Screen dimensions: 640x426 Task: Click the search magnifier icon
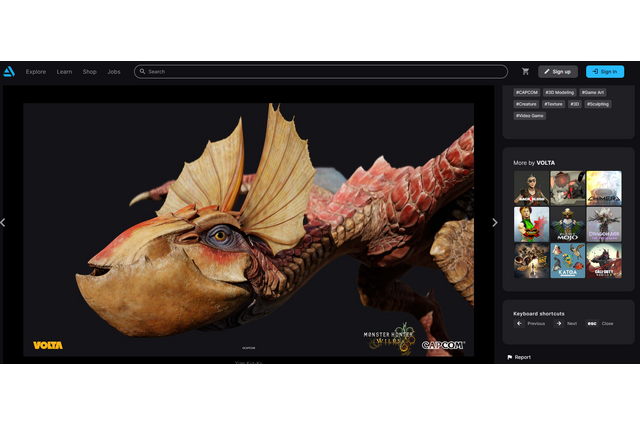coord(142,71)
